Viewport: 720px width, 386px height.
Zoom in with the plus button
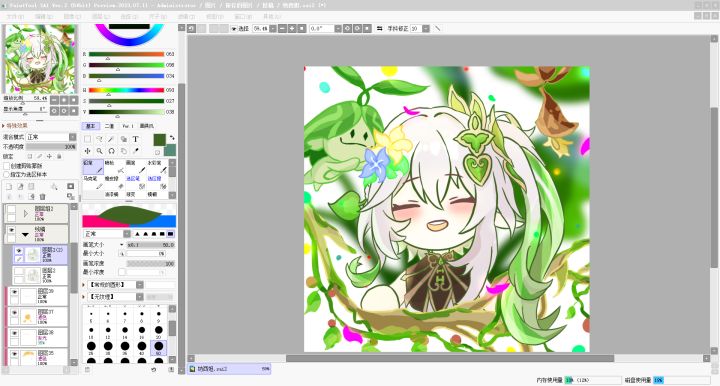[292, 28]
